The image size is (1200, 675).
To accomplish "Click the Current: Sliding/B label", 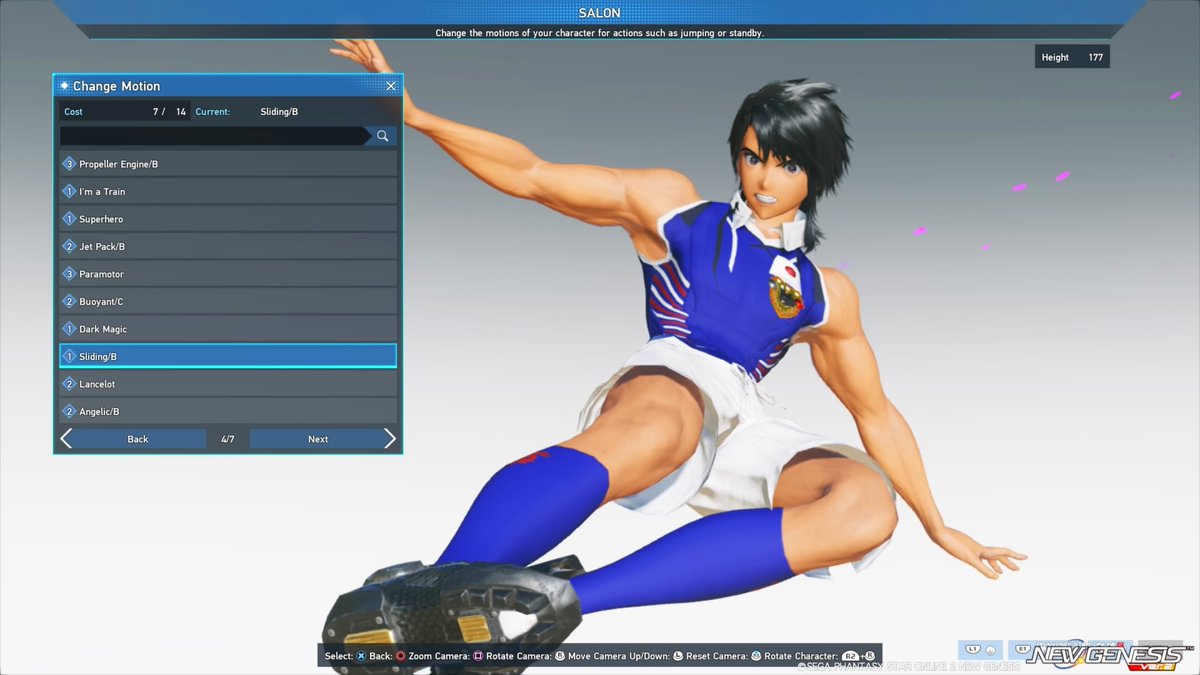I will [x=247, y=112].
